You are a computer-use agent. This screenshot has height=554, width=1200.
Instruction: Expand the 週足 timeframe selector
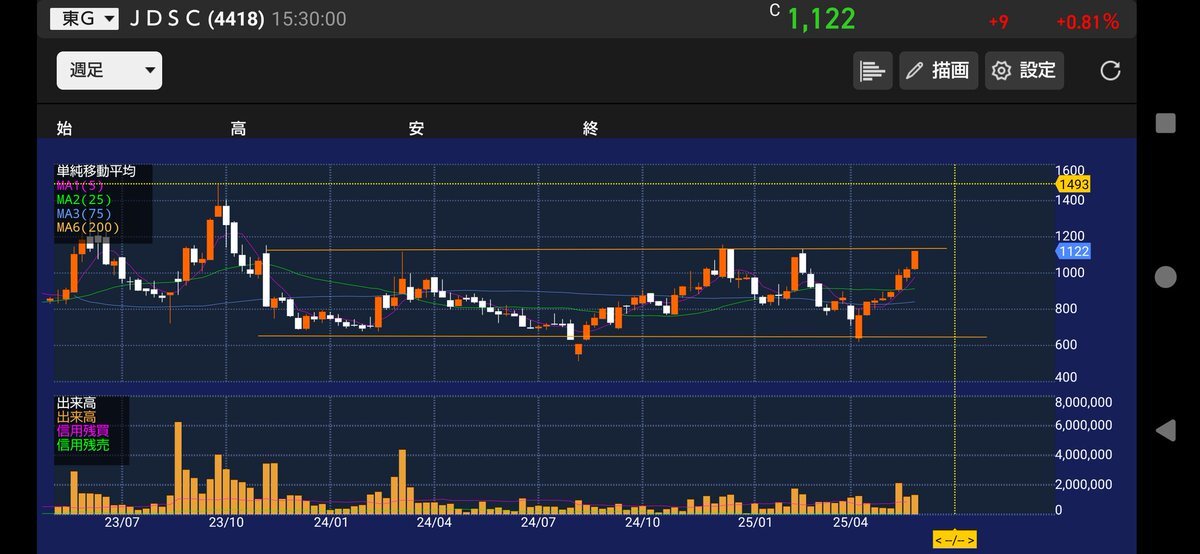109,71
